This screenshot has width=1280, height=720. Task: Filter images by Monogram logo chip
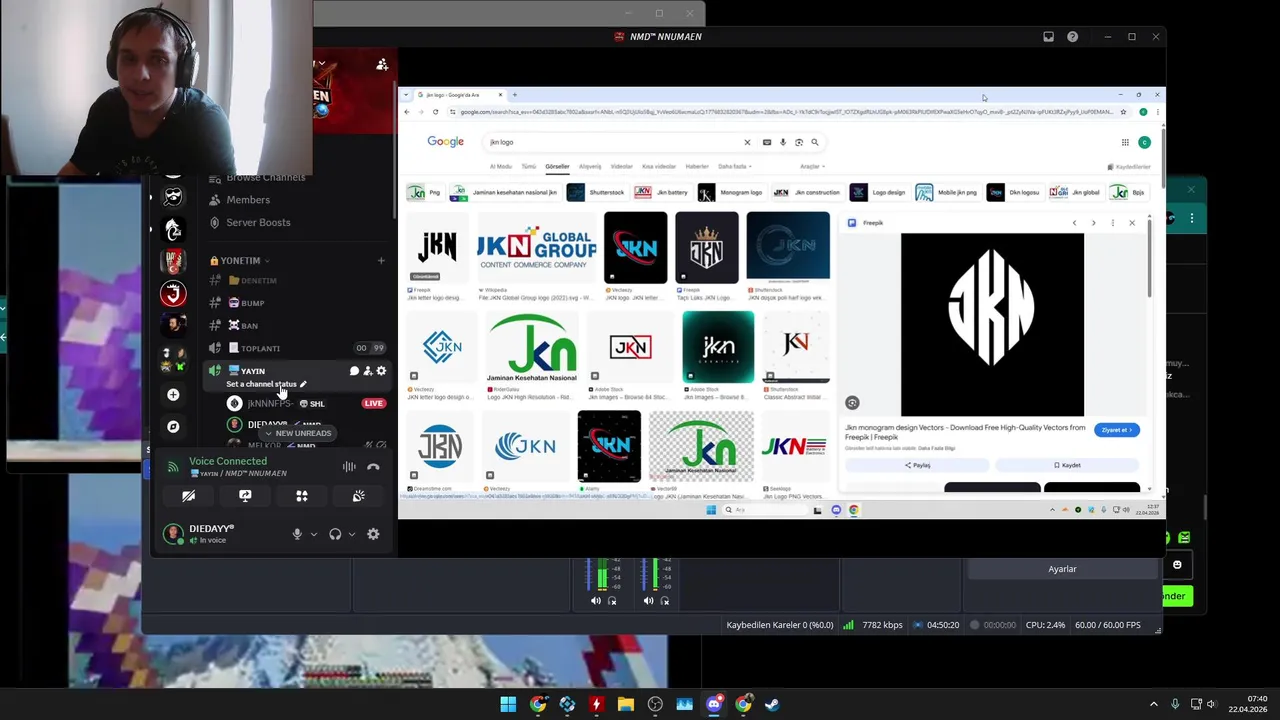click(731, 192)
